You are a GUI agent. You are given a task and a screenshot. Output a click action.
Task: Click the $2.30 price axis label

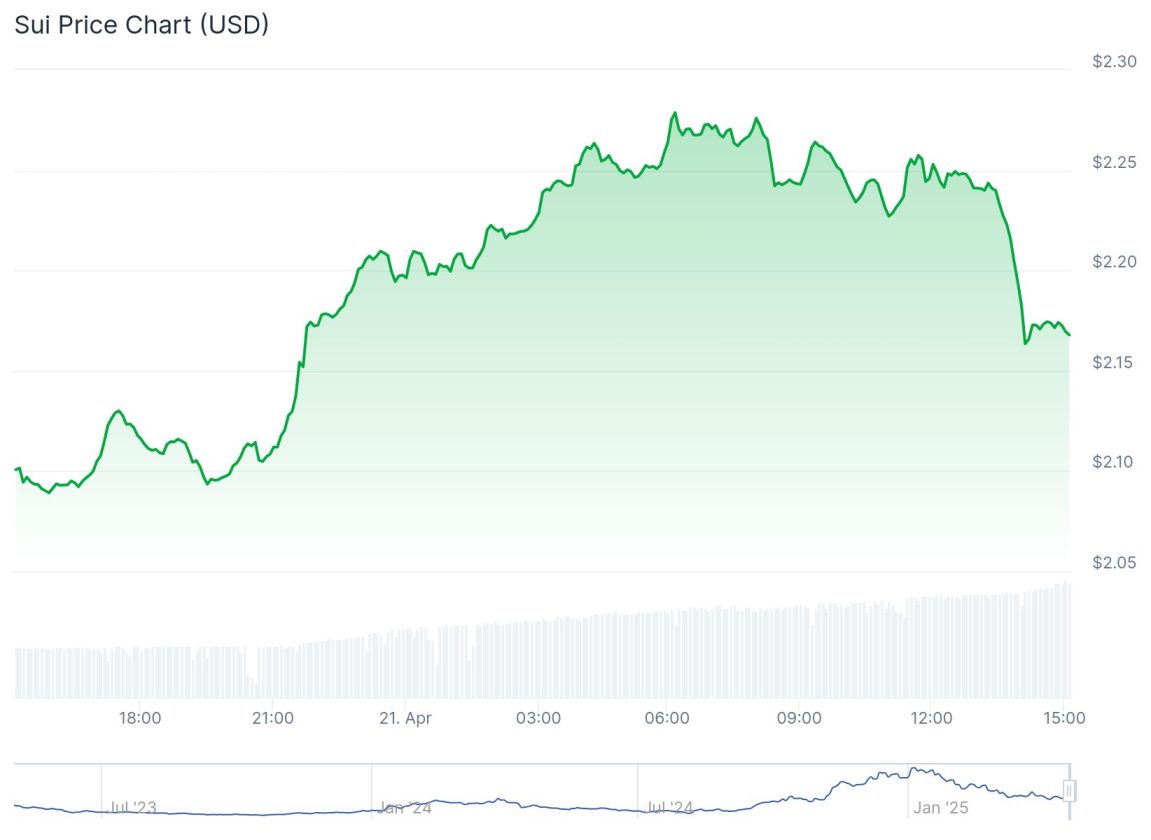coord(1114,62)
